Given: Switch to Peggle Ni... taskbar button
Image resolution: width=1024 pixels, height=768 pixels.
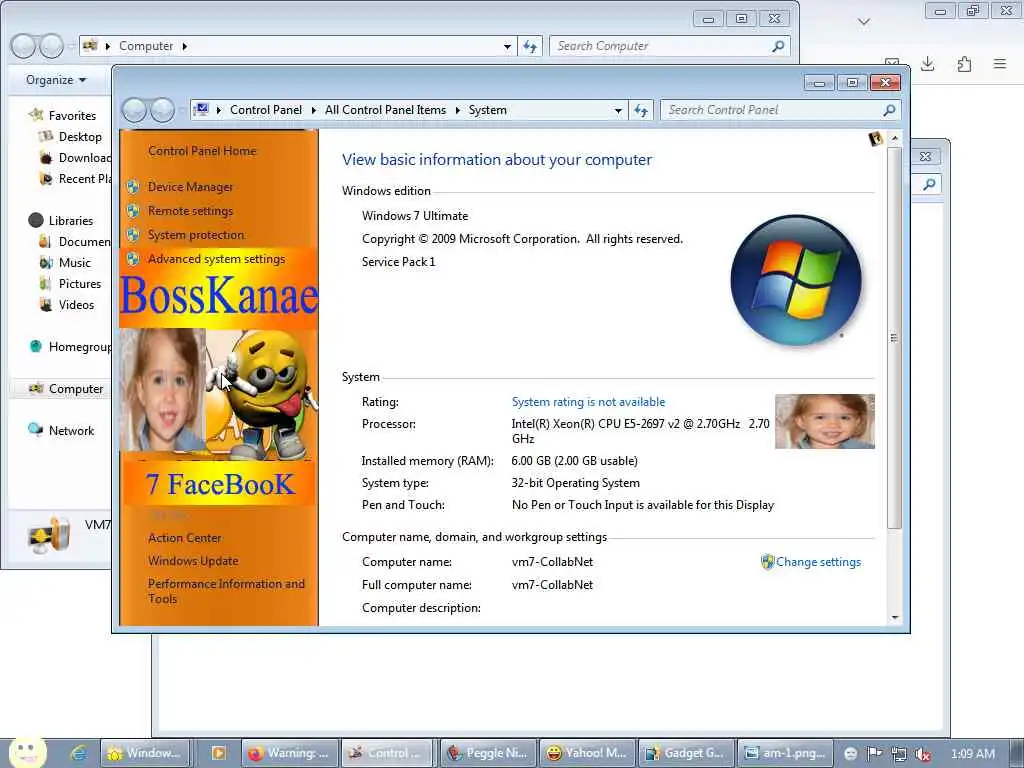Looking at the screenshot, I should point(488,753).
